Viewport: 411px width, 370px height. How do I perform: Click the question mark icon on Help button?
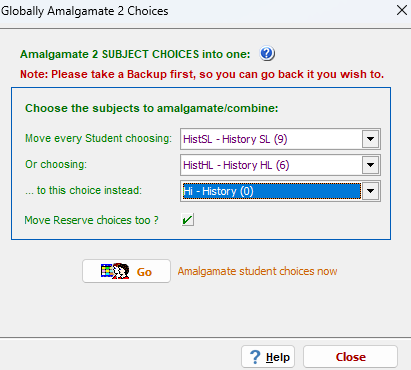tap(255, 357)
